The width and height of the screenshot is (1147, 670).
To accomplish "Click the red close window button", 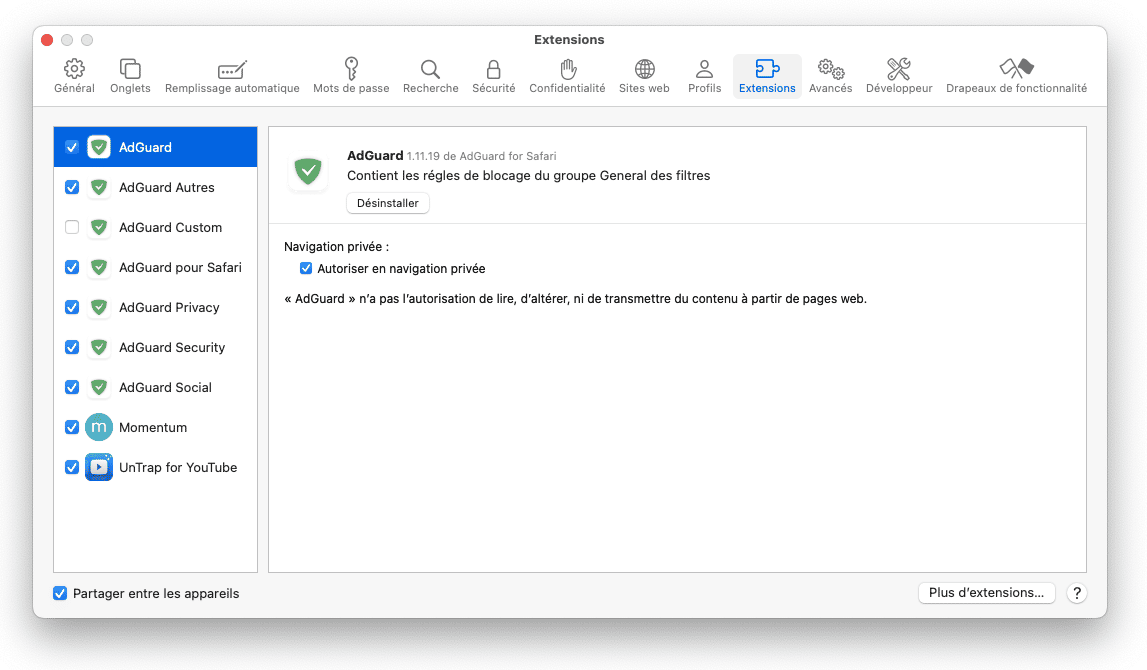I will tap(47, 40).
